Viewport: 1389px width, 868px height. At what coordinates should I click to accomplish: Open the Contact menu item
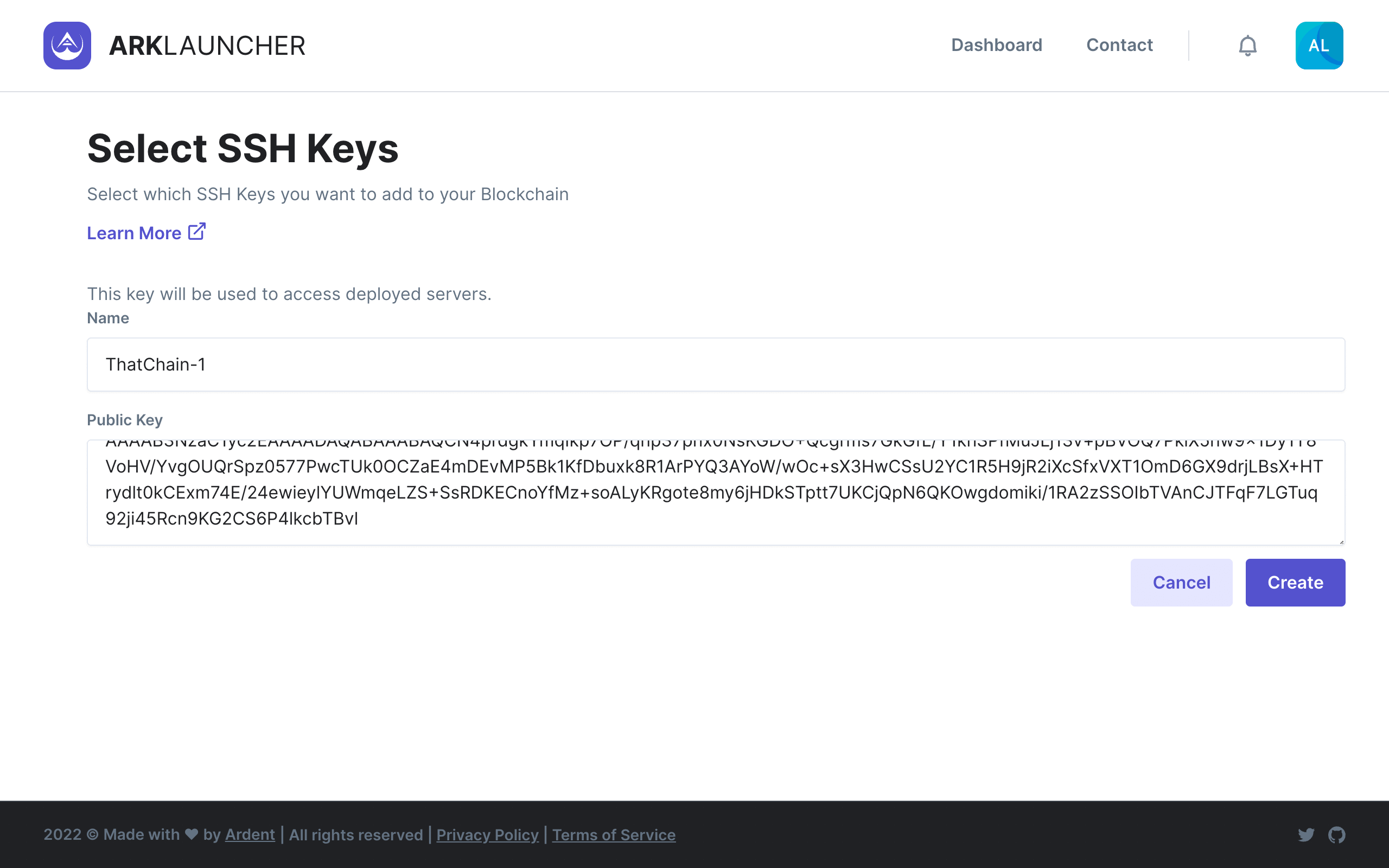click(1119, 46)
